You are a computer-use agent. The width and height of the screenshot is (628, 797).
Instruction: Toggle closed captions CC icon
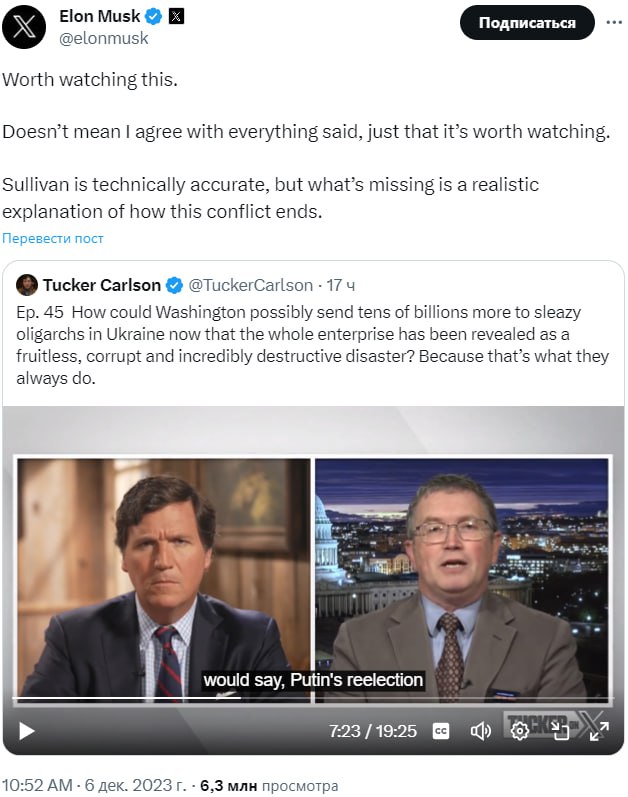pyautogui.click(x=441, y=731)
